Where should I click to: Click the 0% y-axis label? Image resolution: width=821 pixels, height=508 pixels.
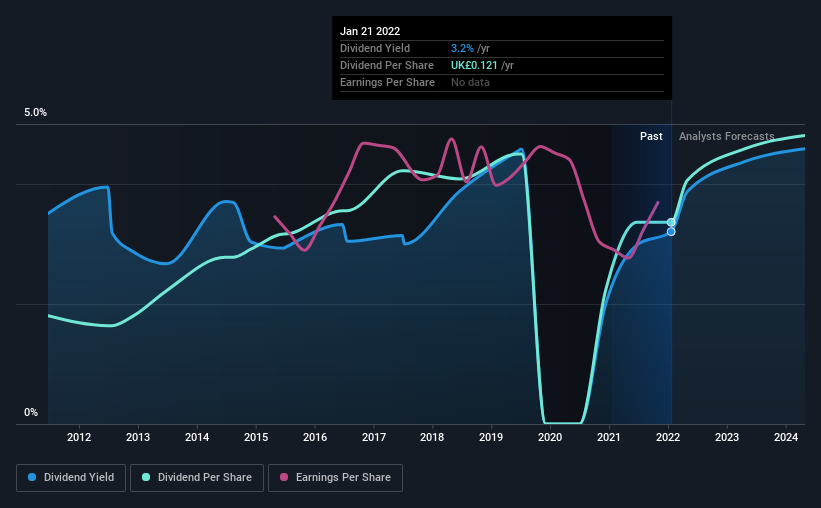pos(31,413)
